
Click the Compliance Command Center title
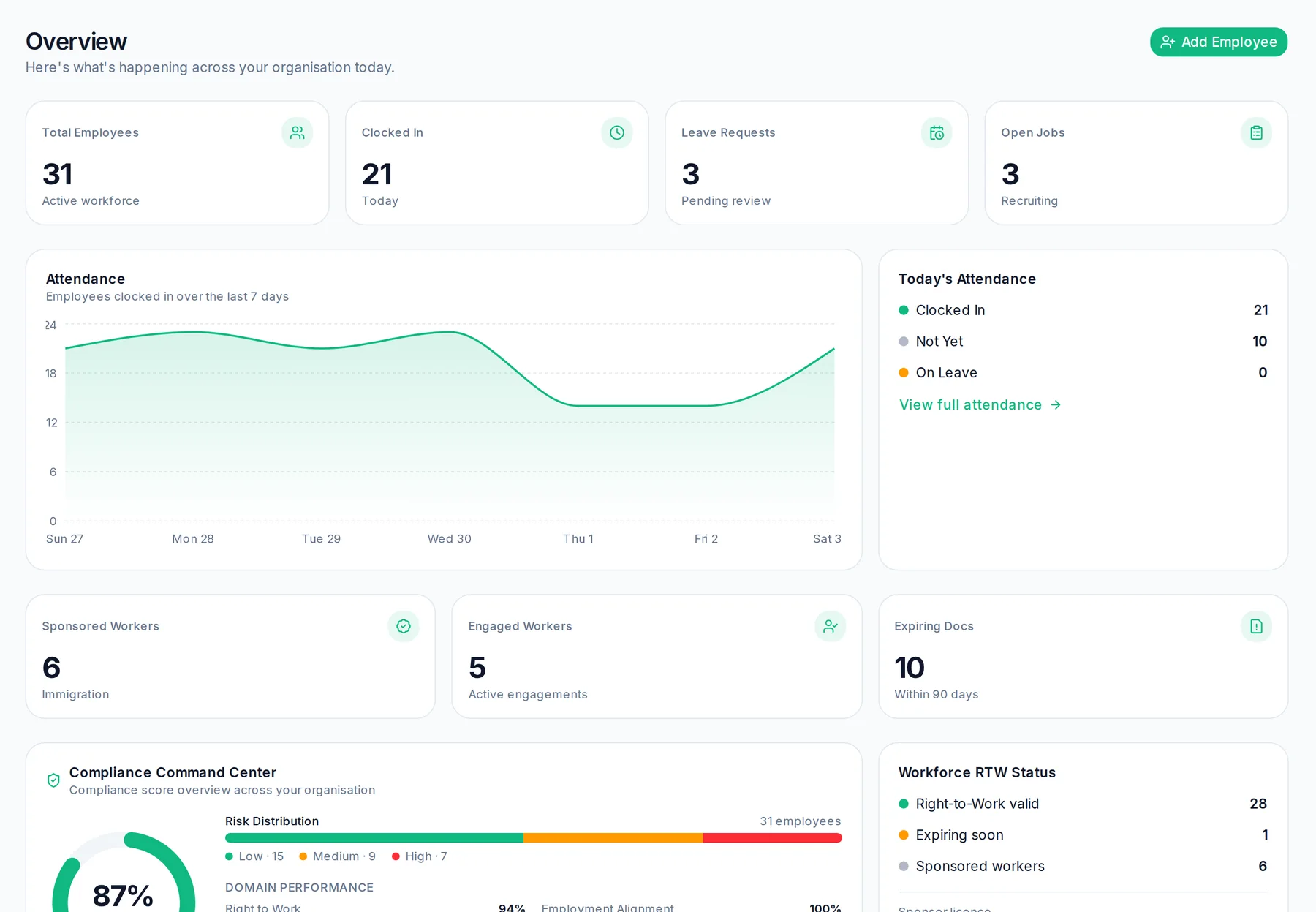coord(173,773)
